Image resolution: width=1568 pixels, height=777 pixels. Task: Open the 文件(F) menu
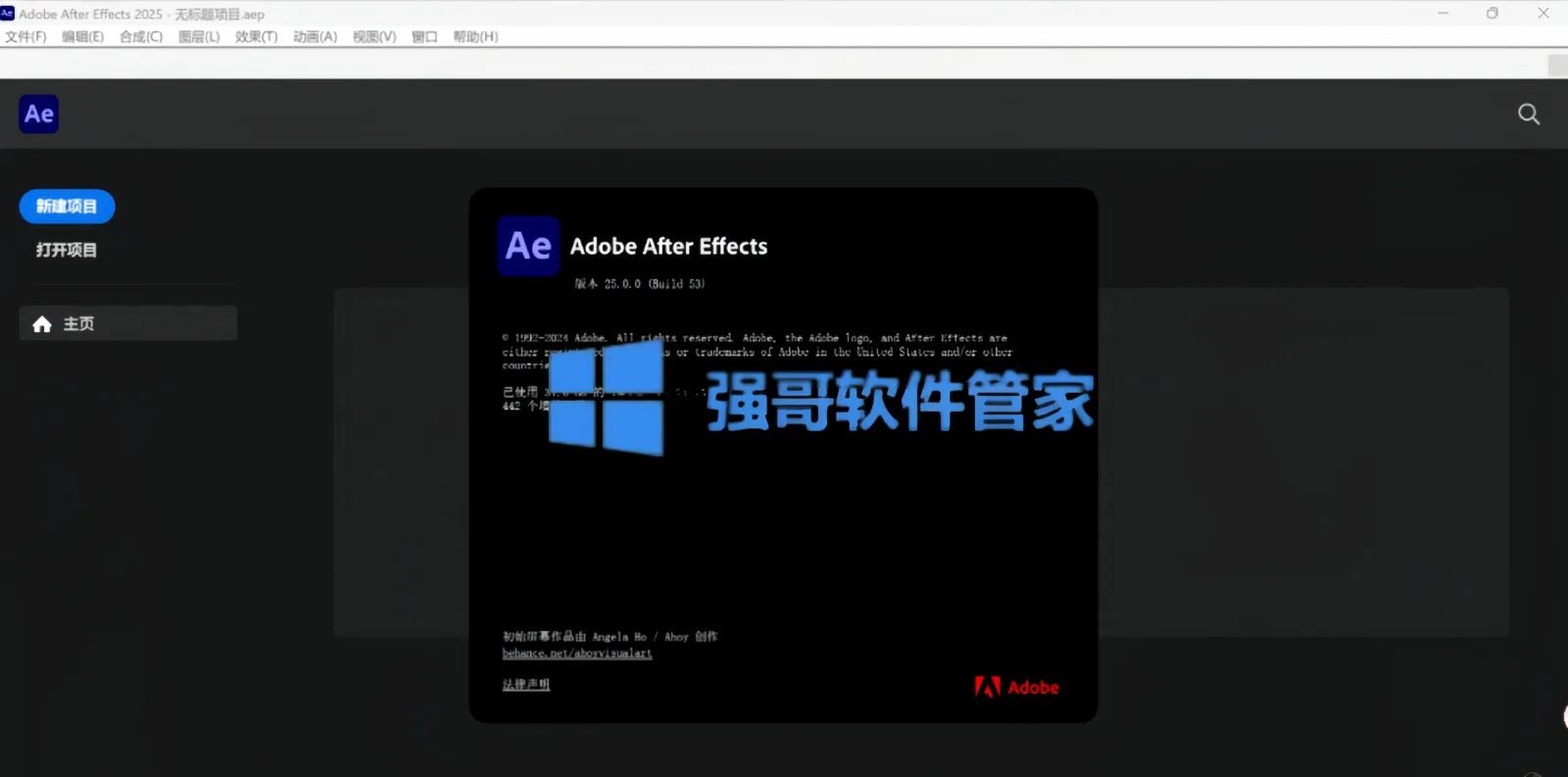pyautogui.click(x=25, y=37)
